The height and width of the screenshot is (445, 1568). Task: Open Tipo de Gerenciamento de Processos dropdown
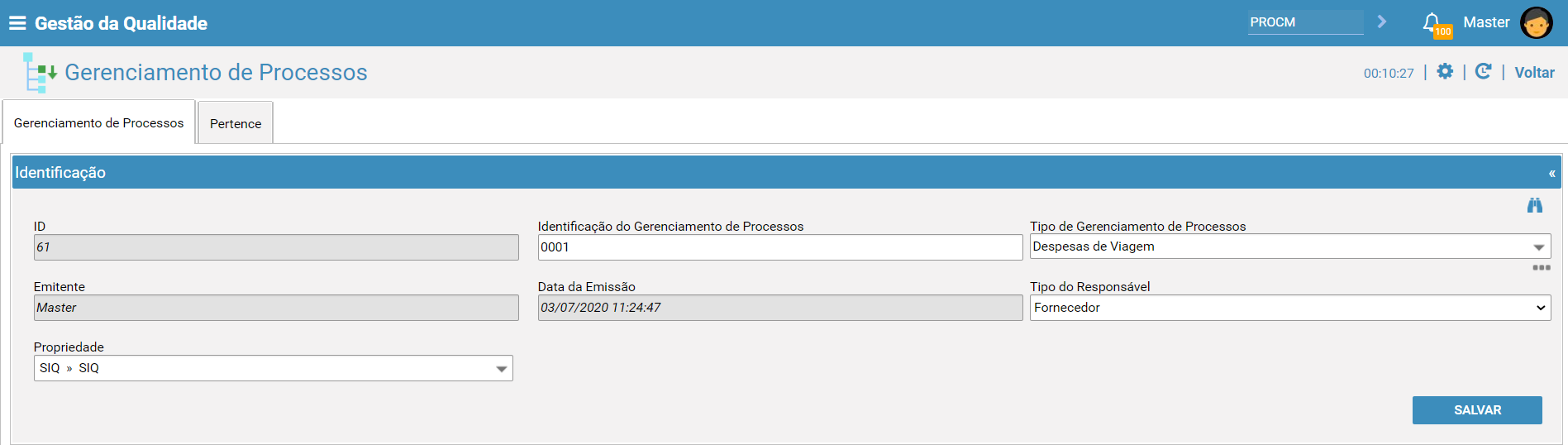pyautogui.click(x=1289, y=246)
